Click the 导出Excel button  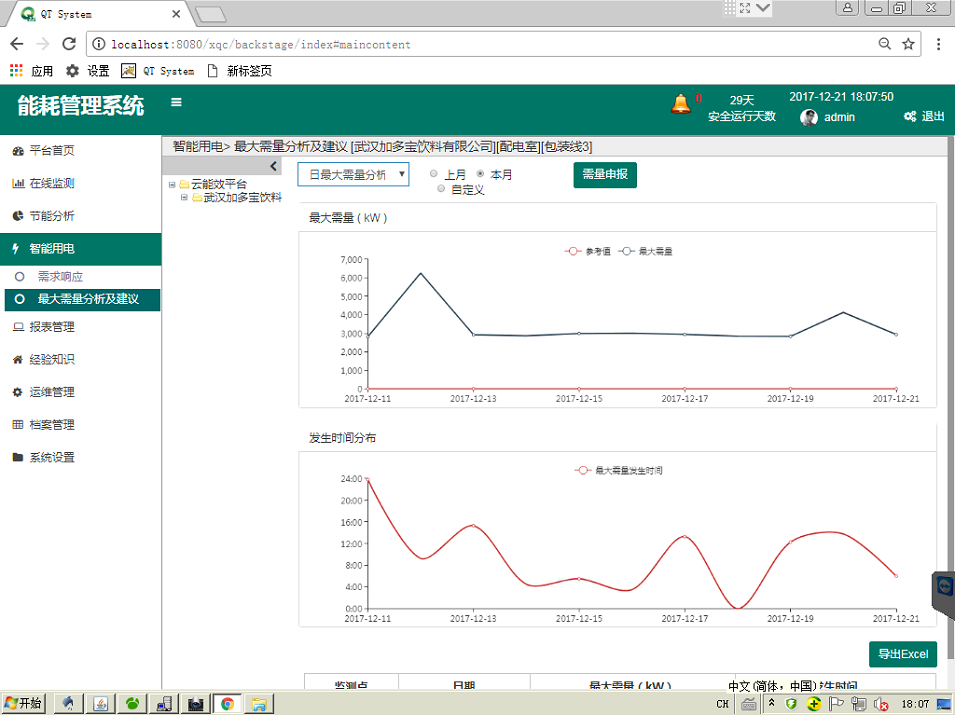903,654
